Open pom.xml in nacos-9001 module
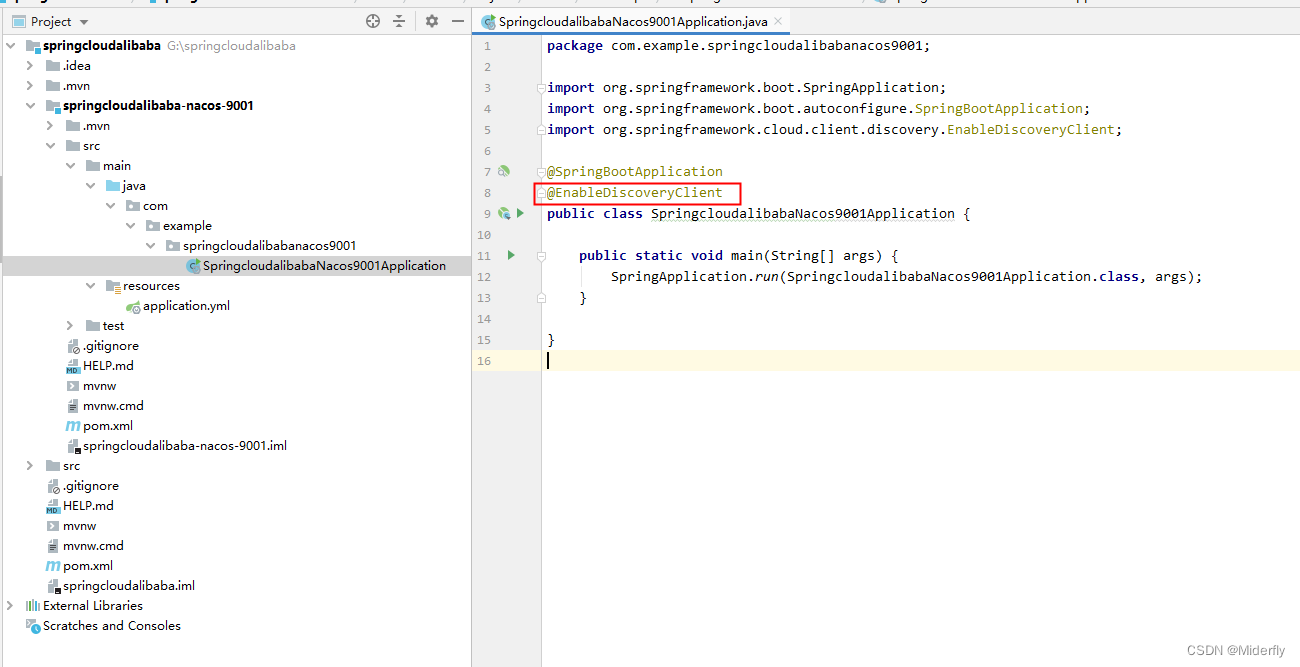Viewport: 1300px width, 667px height. tap(108, 426)
